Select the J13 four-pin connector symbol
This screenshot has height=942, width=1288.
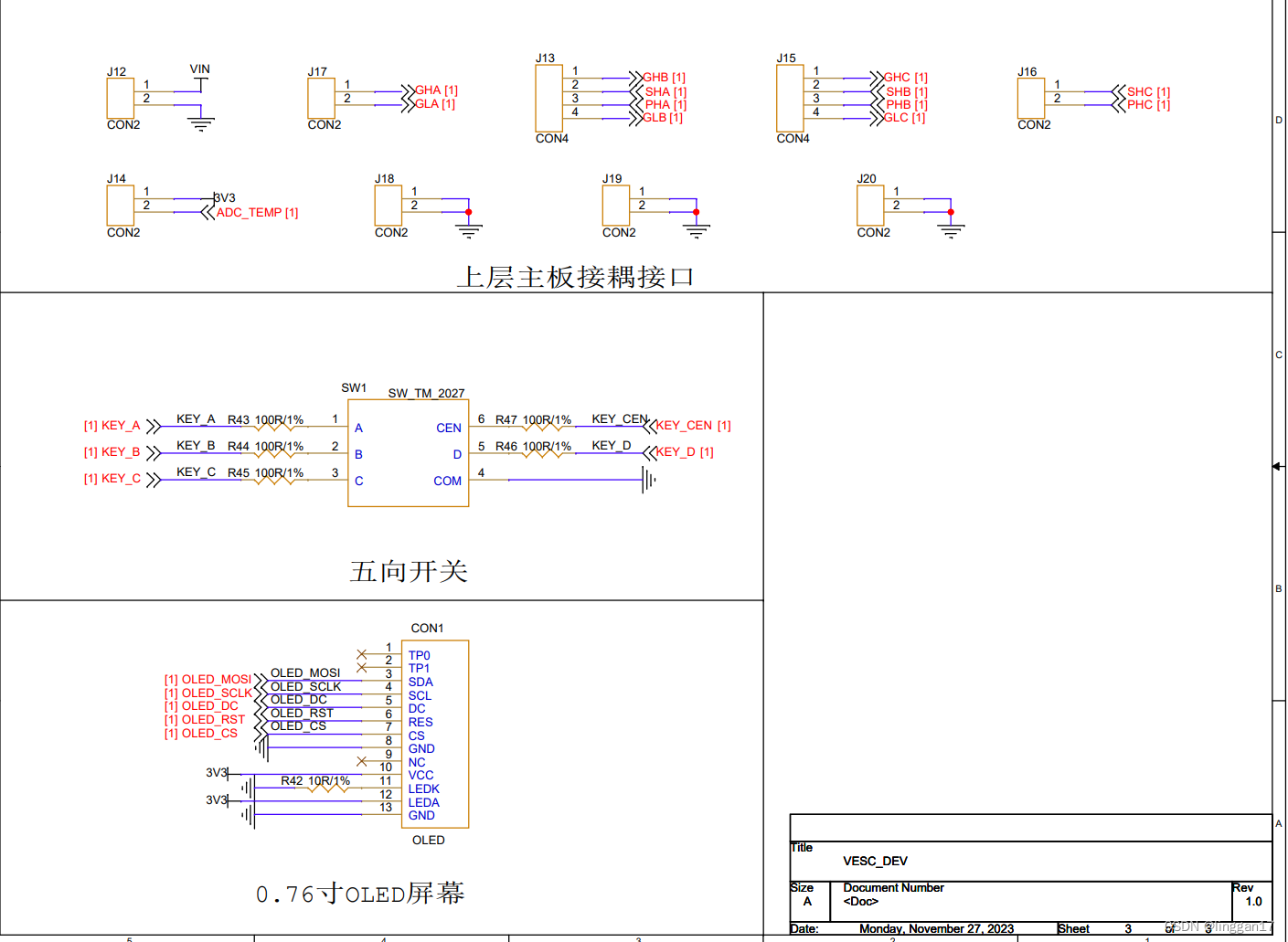click(x=548, y=98)
